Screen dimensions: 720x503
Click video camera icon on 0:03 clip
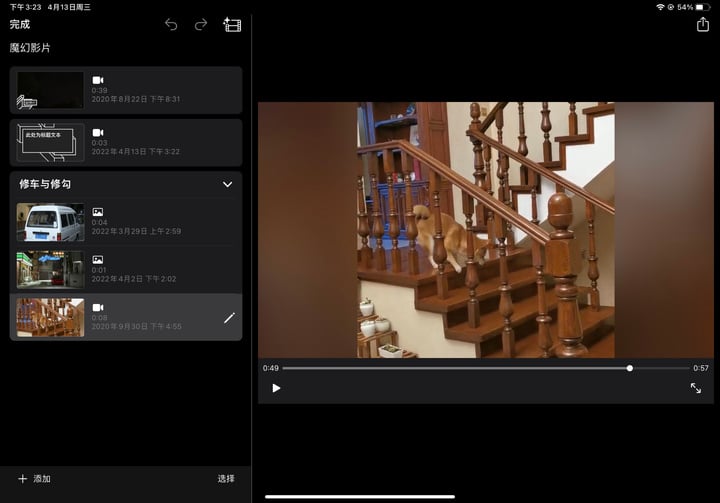98,133
